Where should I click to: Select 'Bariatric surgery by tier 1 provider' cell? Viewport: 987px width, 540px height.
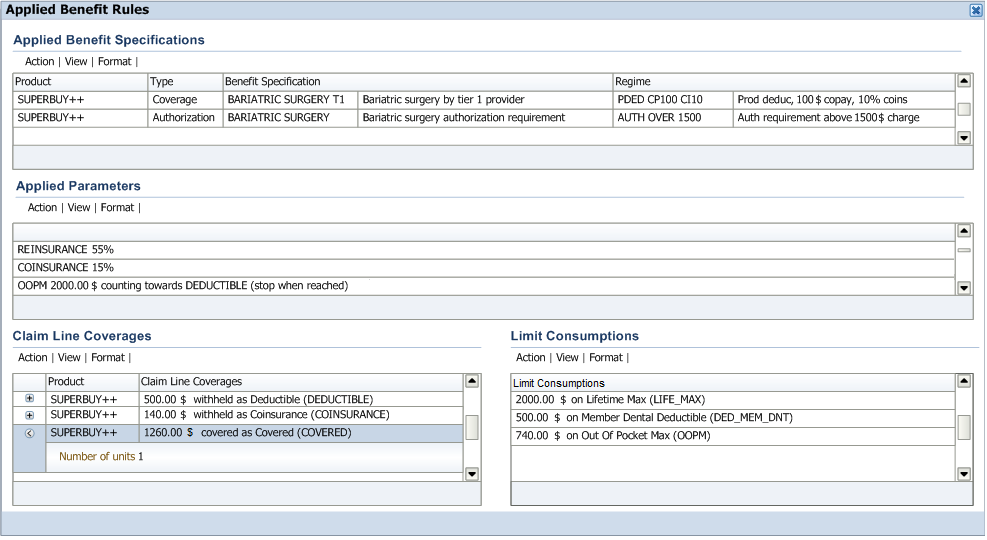click(485, 100)
